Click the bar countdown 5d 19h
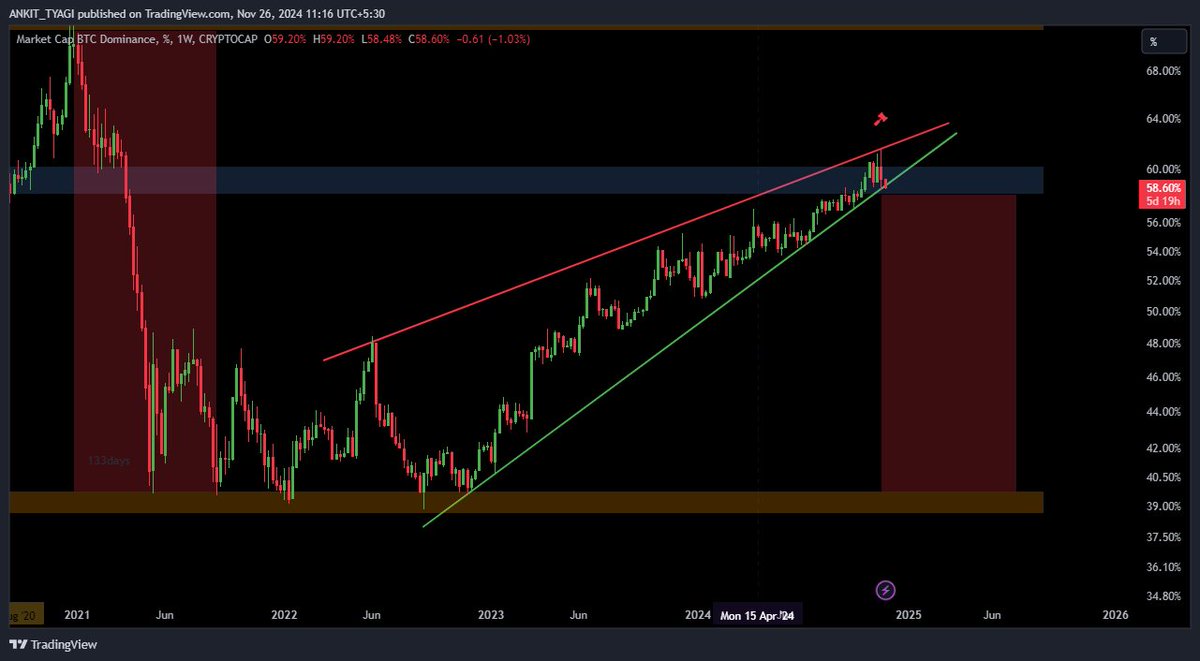 tap(1163, 200)
